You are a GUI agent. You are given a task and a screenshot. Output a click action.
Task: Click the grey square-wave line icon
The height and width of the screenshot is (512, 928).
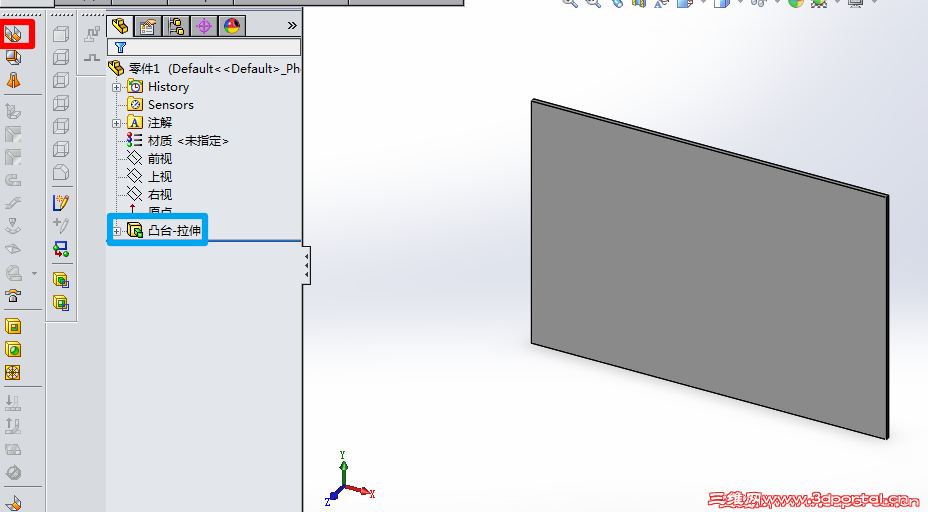pyautogui.click(x=92, y=57)
